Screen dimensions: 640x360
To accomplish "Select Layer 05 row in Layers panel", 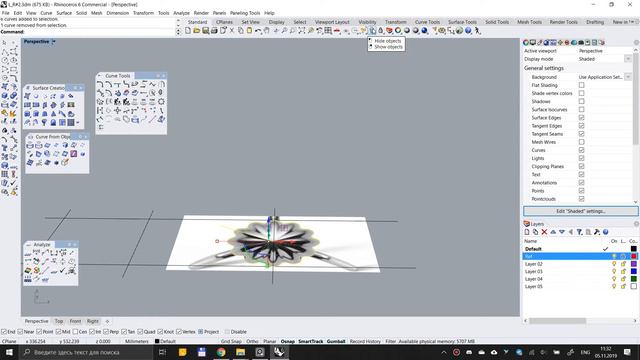I will pos(580,287).
